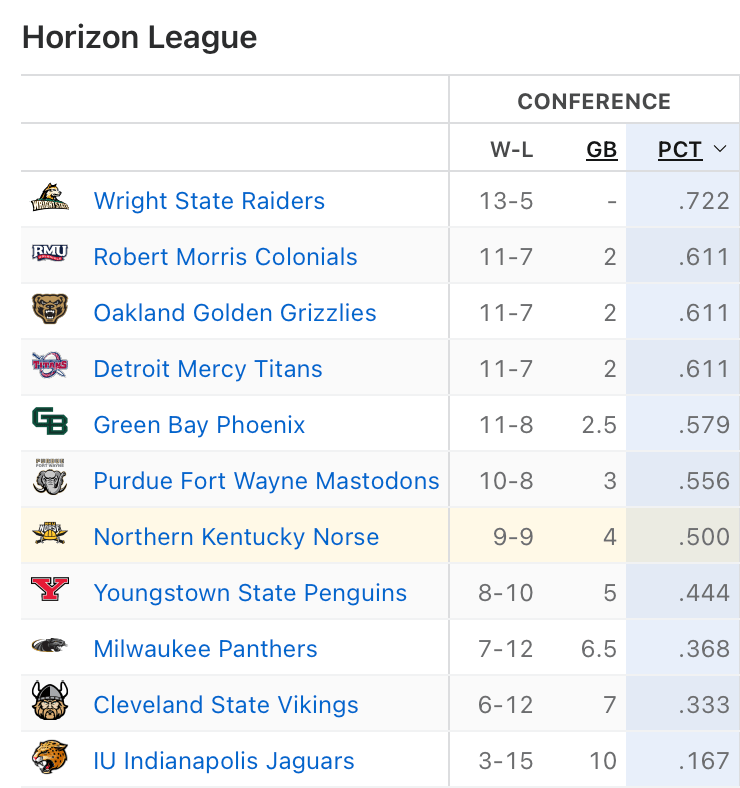Screen dimensions: 740x788
Task: Click the Youngstown State Penguins logo
Action: tap(50, 592)
